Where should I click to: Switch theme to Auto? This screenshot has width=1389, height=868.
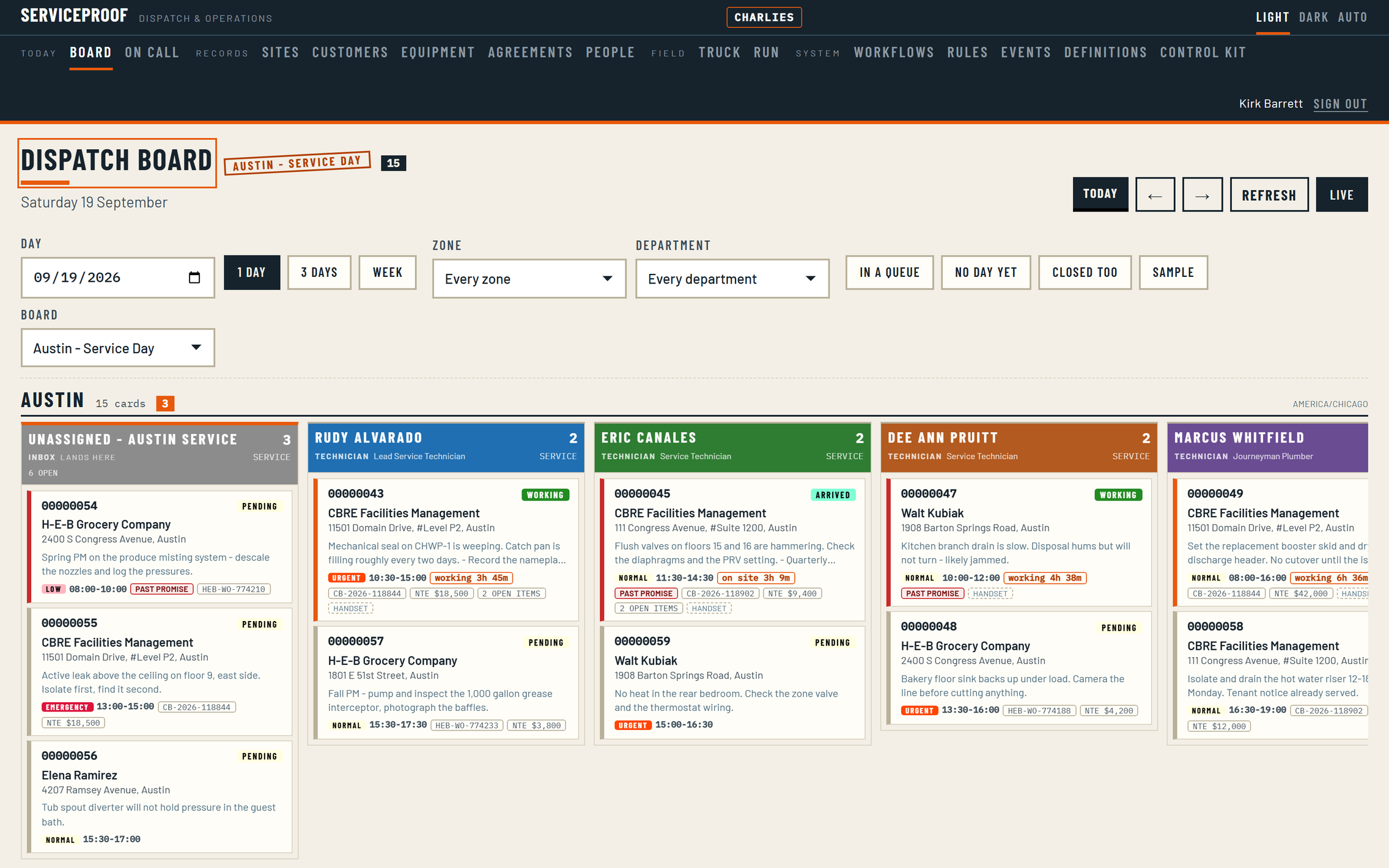(x=1352, y=17)
